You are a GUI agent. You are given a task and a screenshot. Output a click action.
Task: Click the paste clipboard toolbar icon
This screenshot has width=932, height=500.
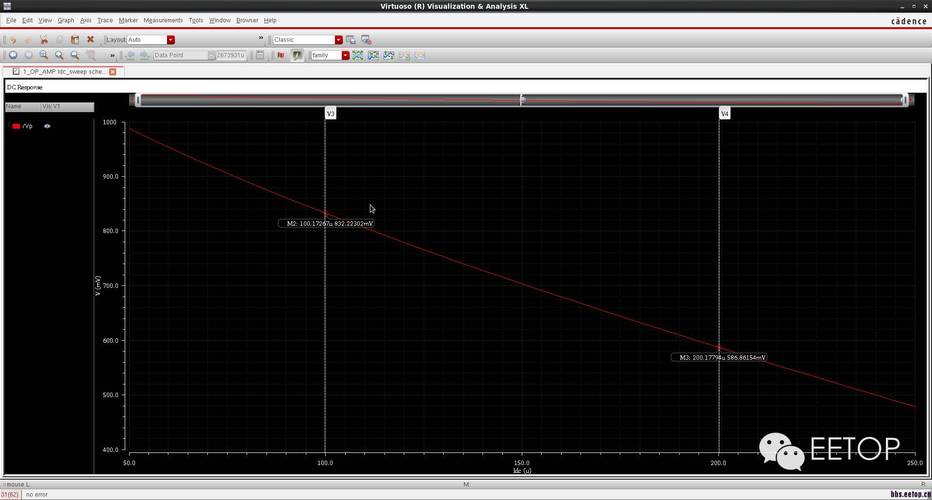[x=75, y=40]
